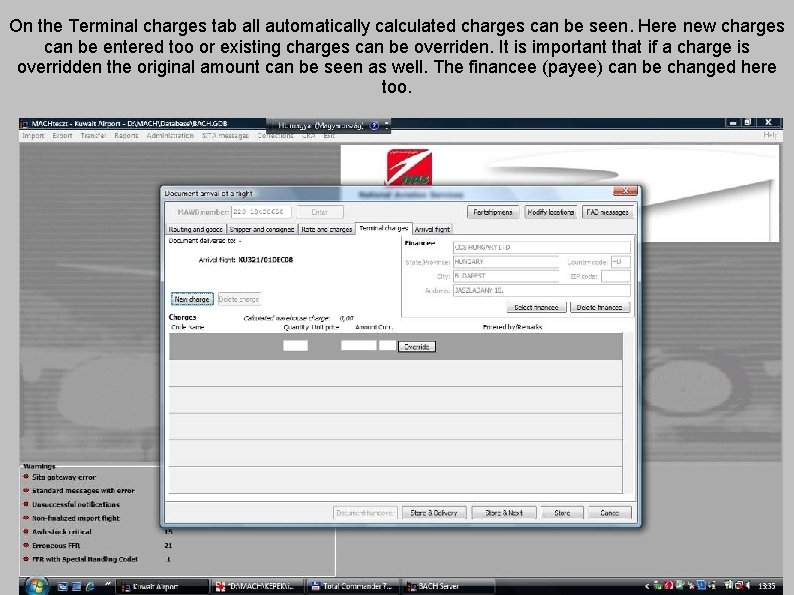Screen dimensions: 794x595
Task: Click the FAD messages button
Action: pos(607,212)
